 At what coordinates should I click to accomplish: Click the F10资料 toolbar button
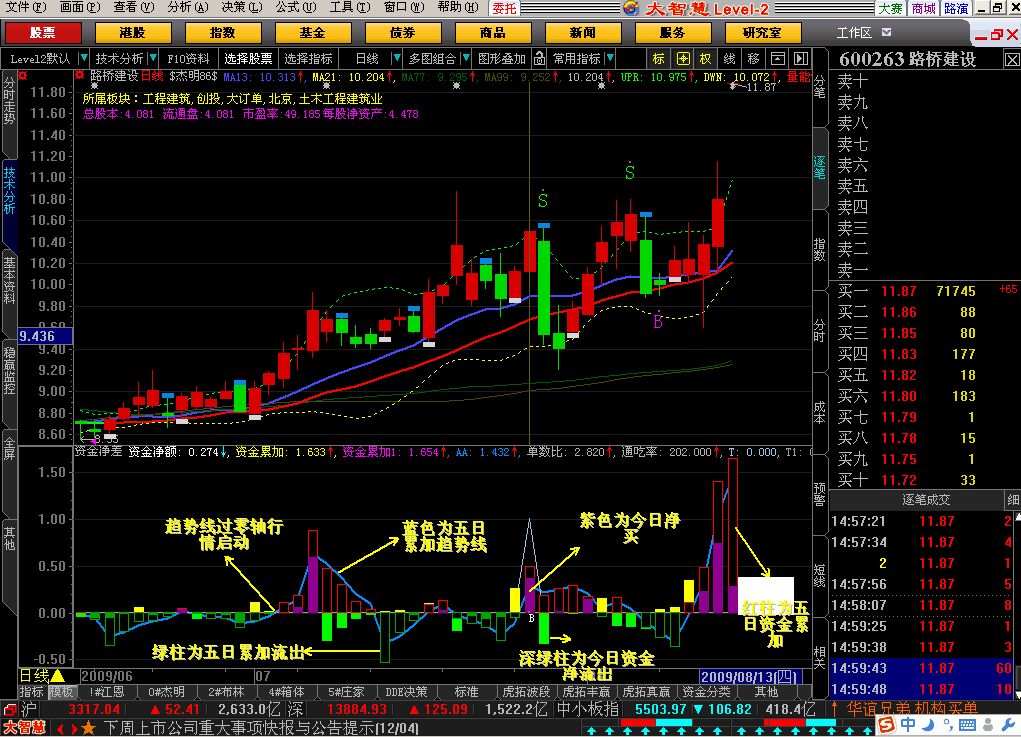tap(188, 59)
